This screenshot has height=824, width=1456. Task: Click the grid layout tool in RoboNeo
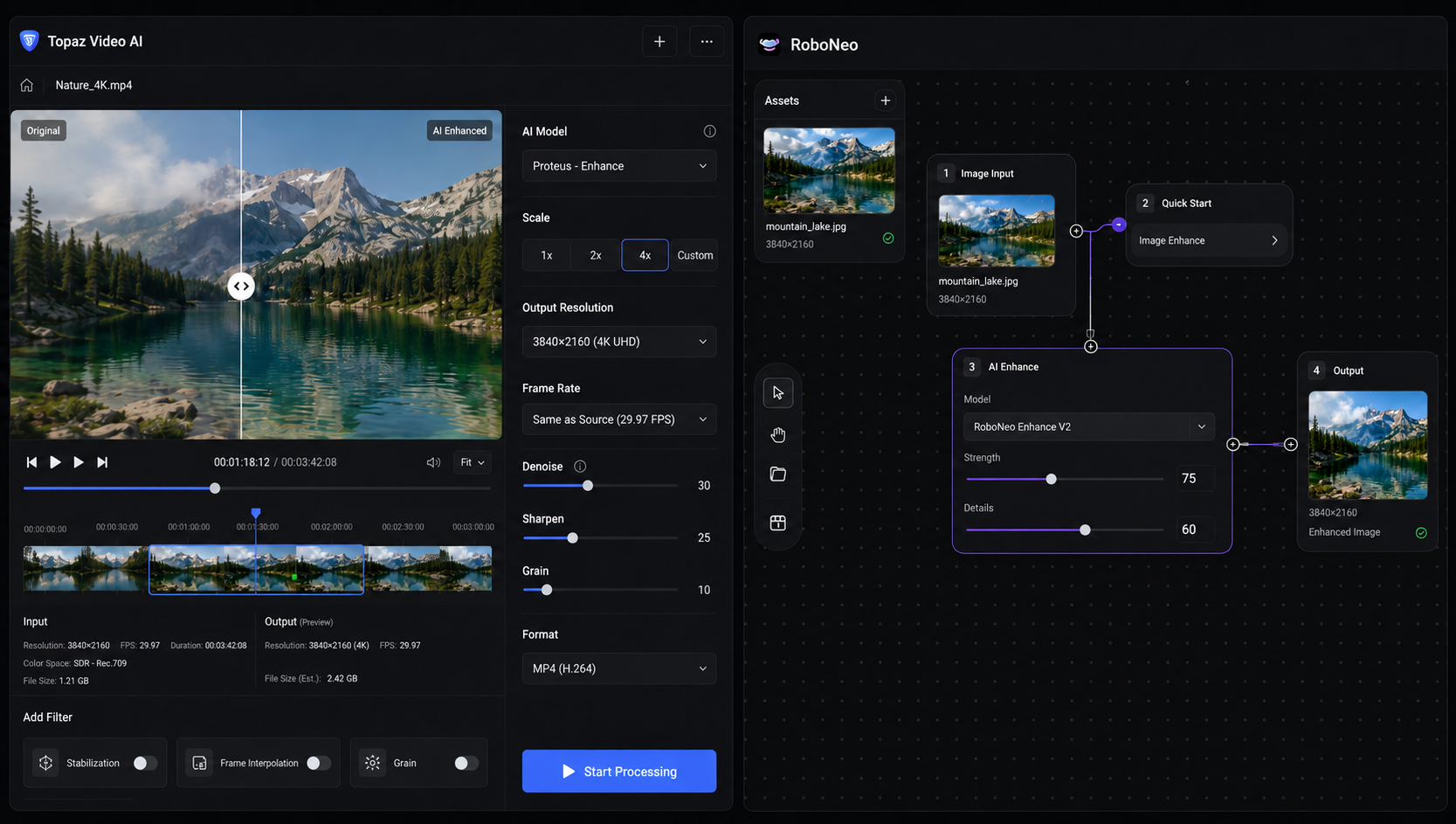pyautogui.click(x=778, y=523)
